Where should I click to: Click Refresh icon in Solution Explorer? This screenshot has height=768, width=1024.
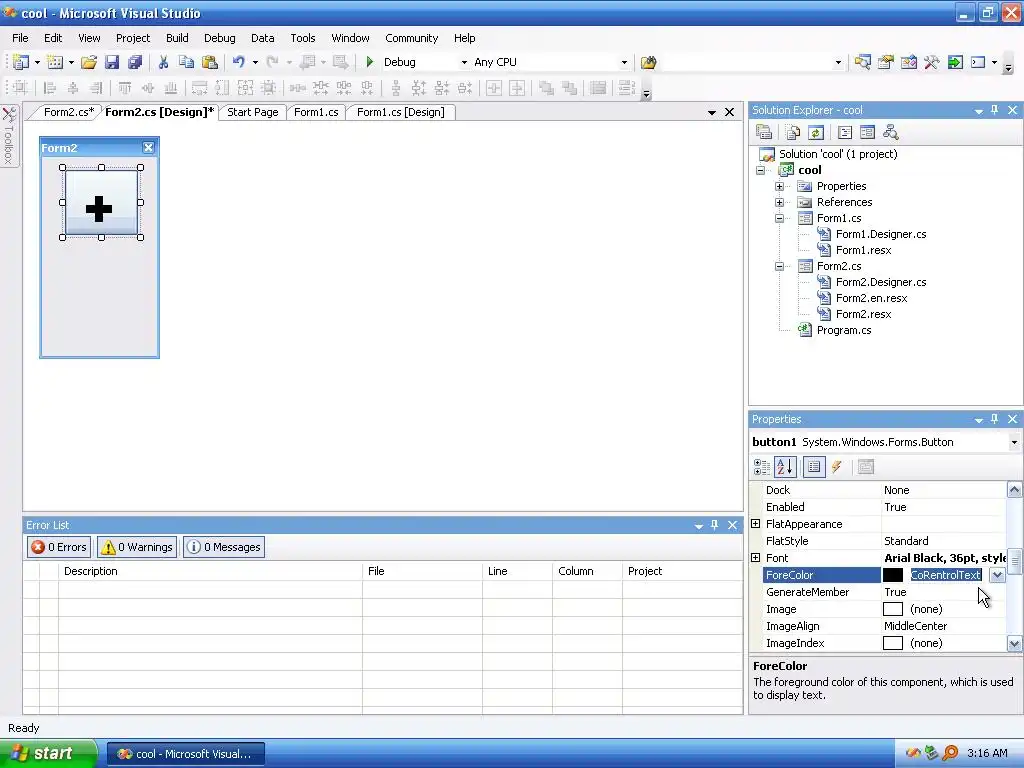(x=816, y=133)
